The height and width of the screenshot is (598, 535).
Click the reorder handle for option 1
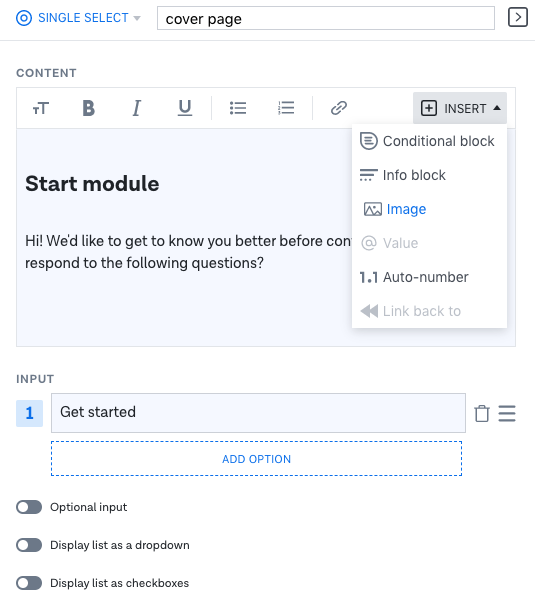tap(507, 413)
